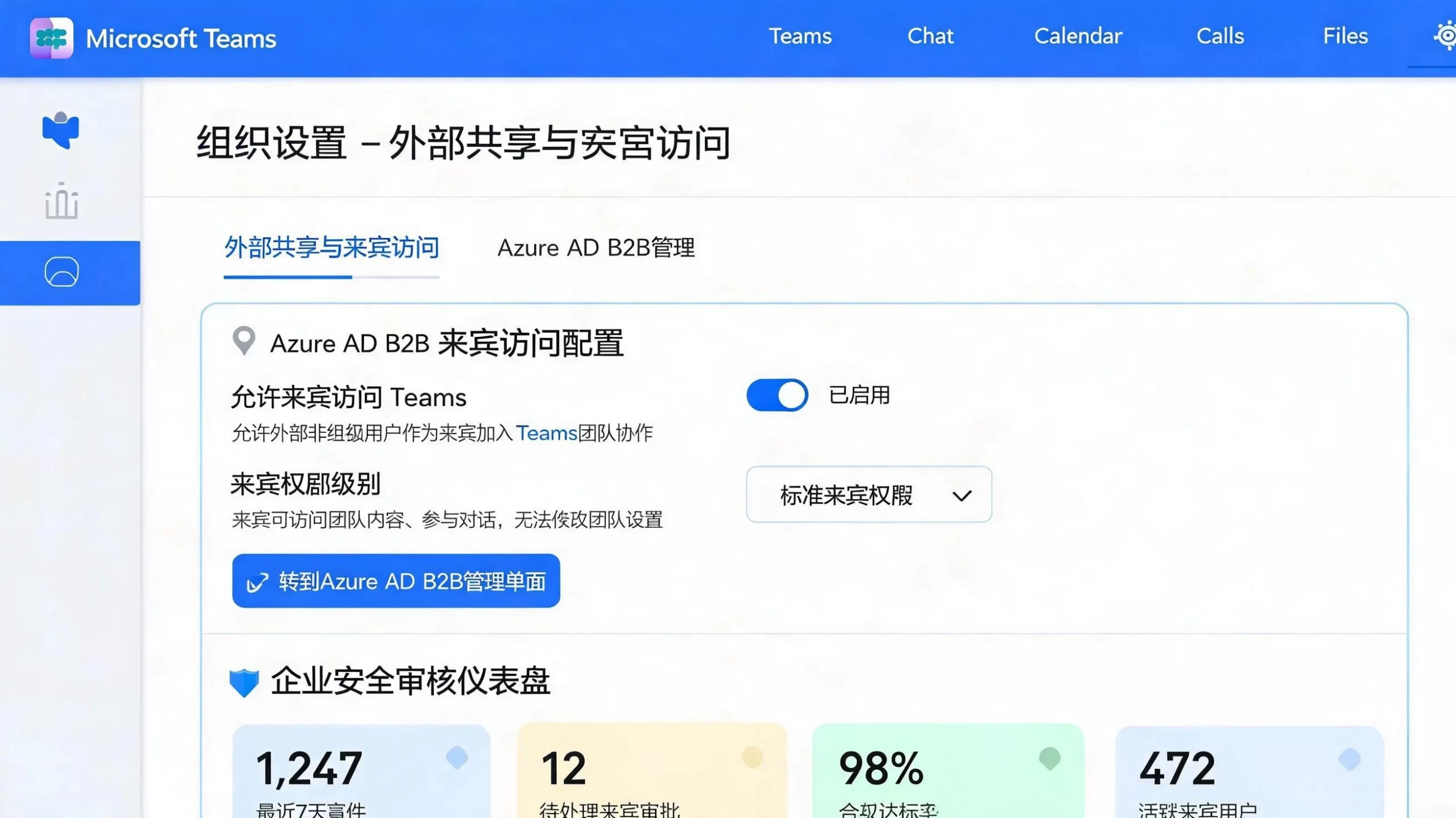Open Calendar in the top navigation
The height and width of the screenshot is (818, 1456).
[1078, 36]
